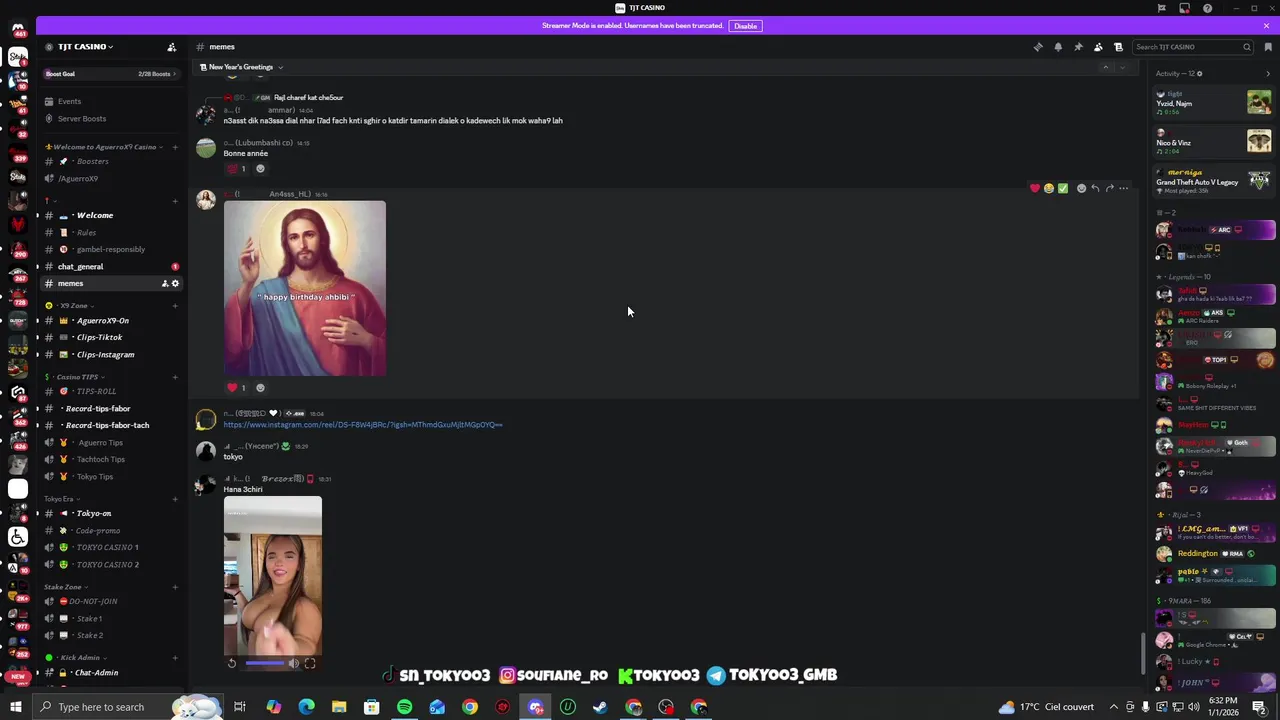The image size is (1280, 720).
Task: Open Grand Theft Auto V Legacy activity card
Action: click(1213, 181)
